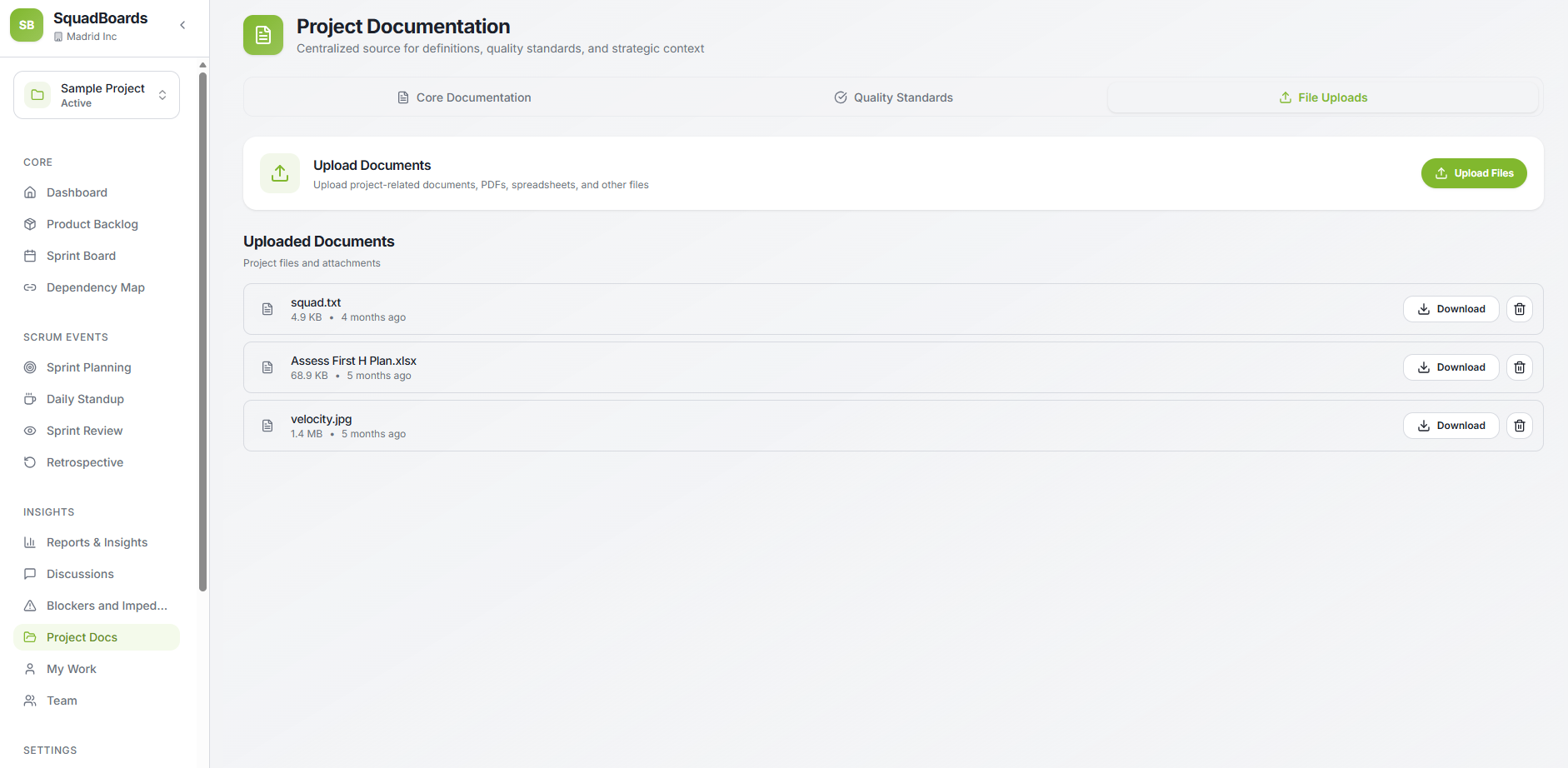Click the SB SquadBoards logo icon
Image resolution: width=1568 pixels, height=768 pixels.
(x=27, y=25)
